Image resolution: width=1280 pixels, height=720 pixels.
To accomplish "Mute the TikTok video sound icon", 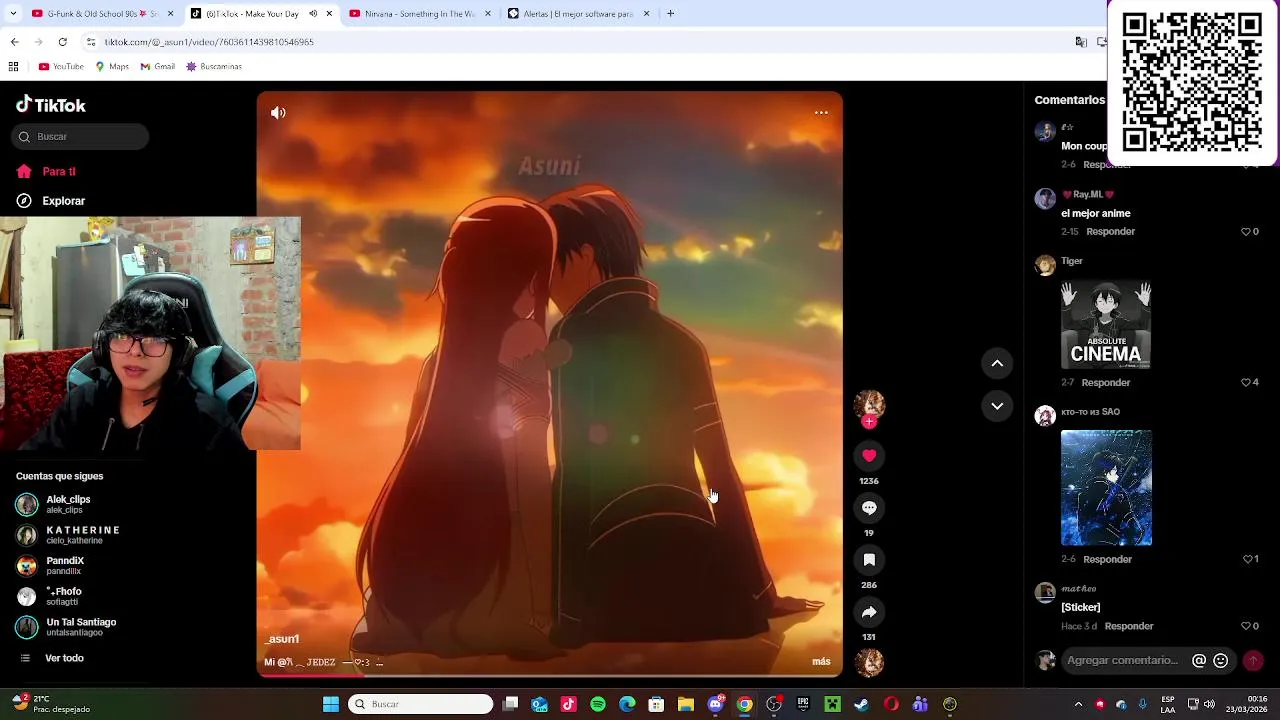I will 278,113.
